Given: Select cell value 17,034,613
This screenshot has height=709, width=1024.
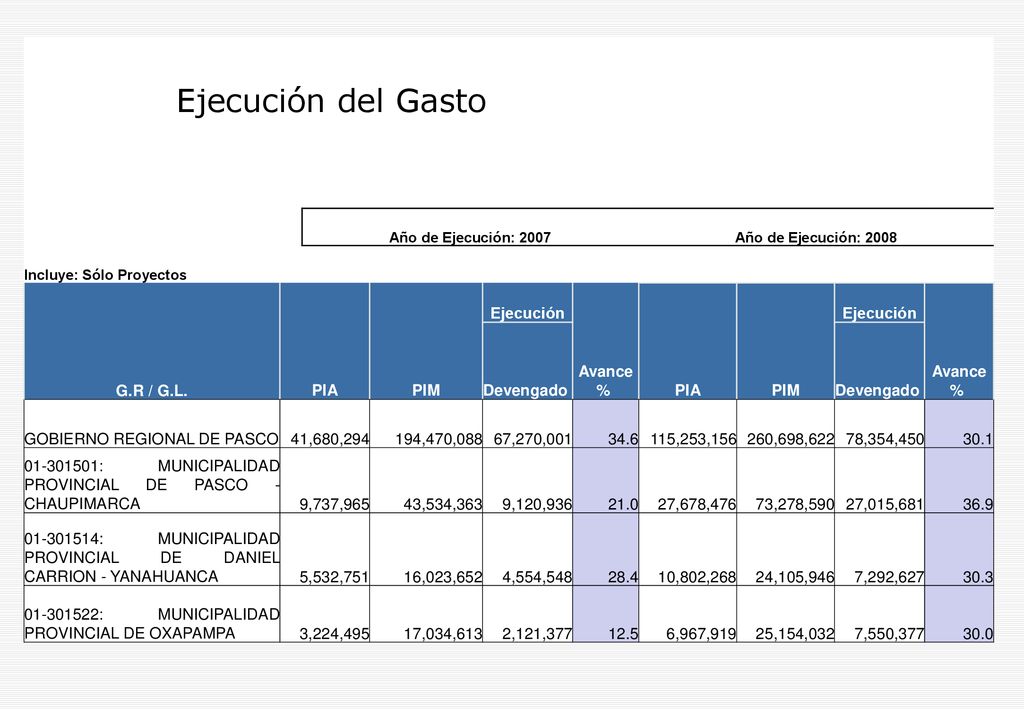Looking at the screenshot, I should click(443, 634).
